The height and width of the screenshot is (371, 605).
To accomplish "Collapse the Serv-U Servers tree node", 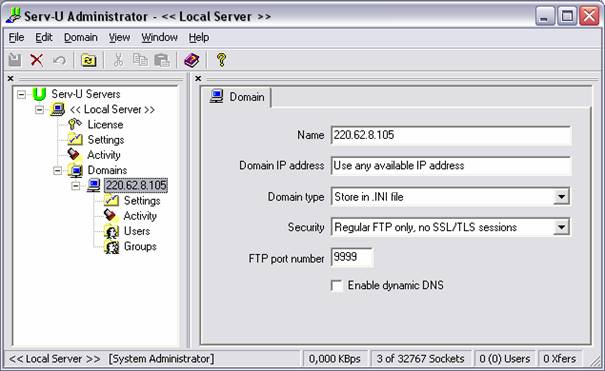I will (x=22, y=94).
